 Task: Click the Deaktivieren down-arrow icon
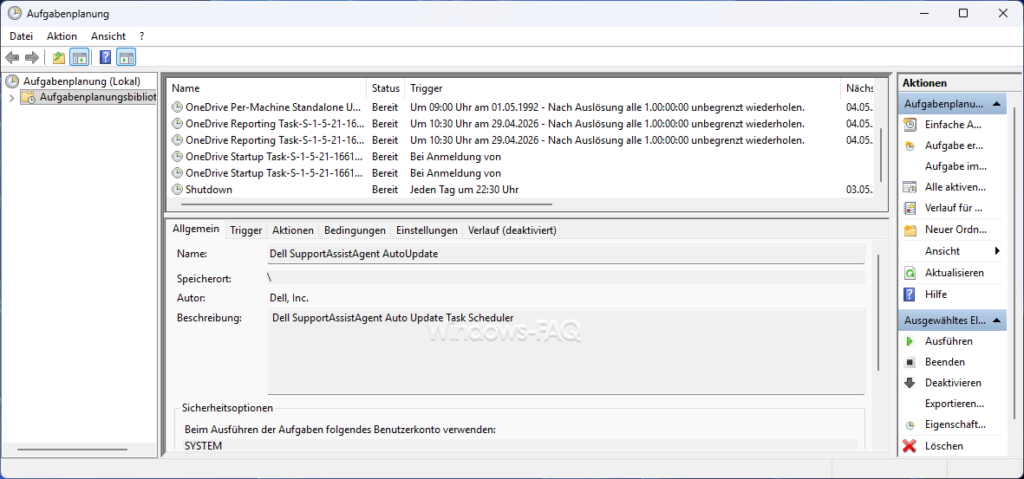tap(910, 383)
